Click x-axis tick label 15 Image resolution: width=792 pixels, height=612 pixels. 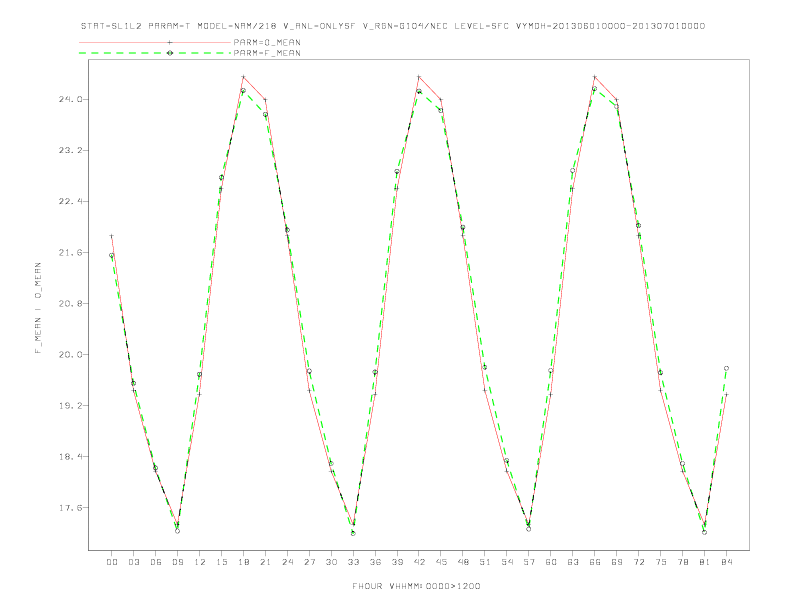[x=221, y=562]
